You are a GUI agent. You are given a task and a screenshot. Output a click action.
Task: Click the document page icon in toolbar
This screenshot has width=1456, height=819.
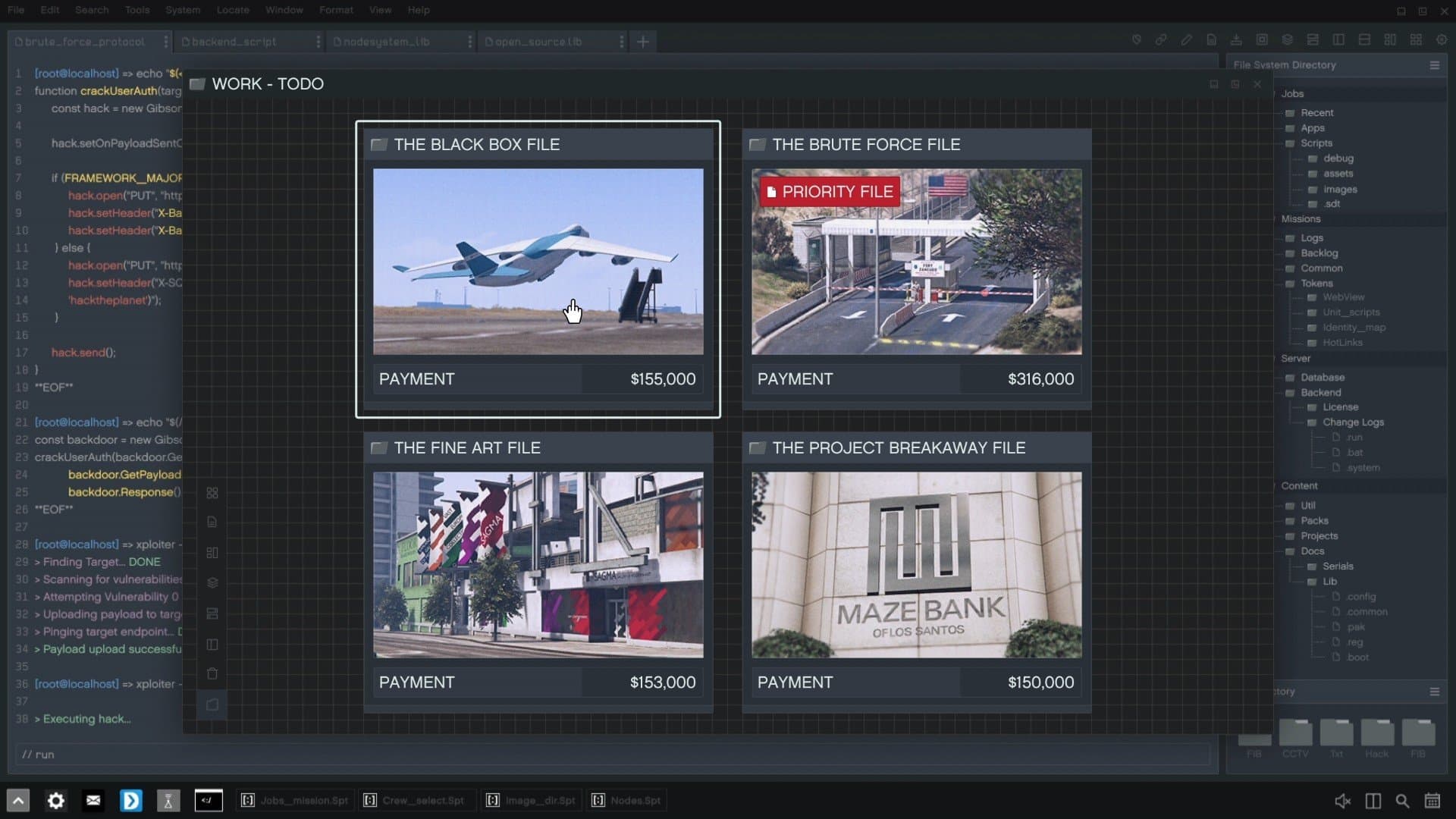click(1212, 40)
